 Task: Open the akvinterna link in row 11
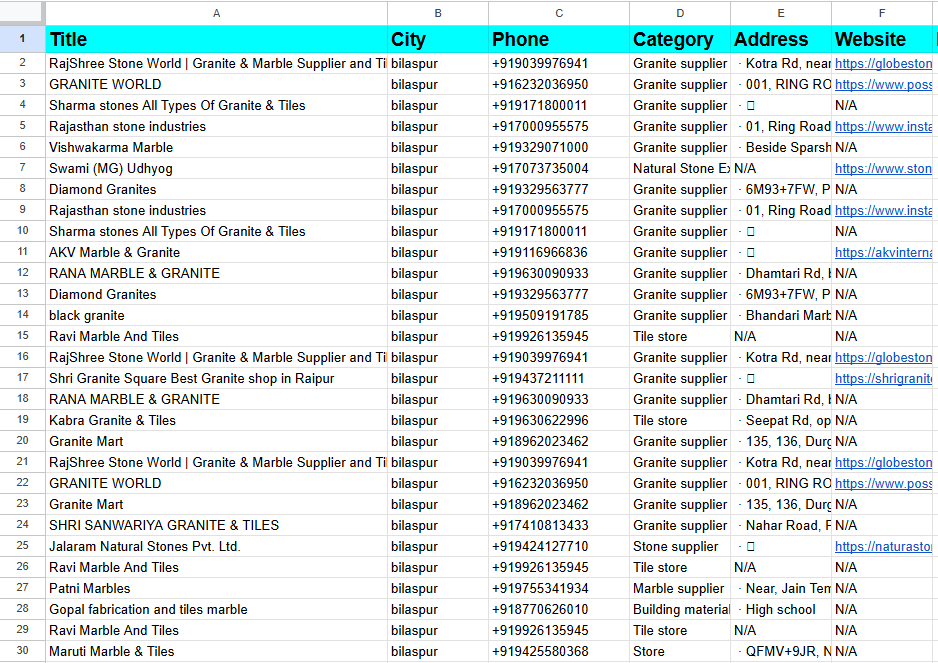[x=883, y=253]
